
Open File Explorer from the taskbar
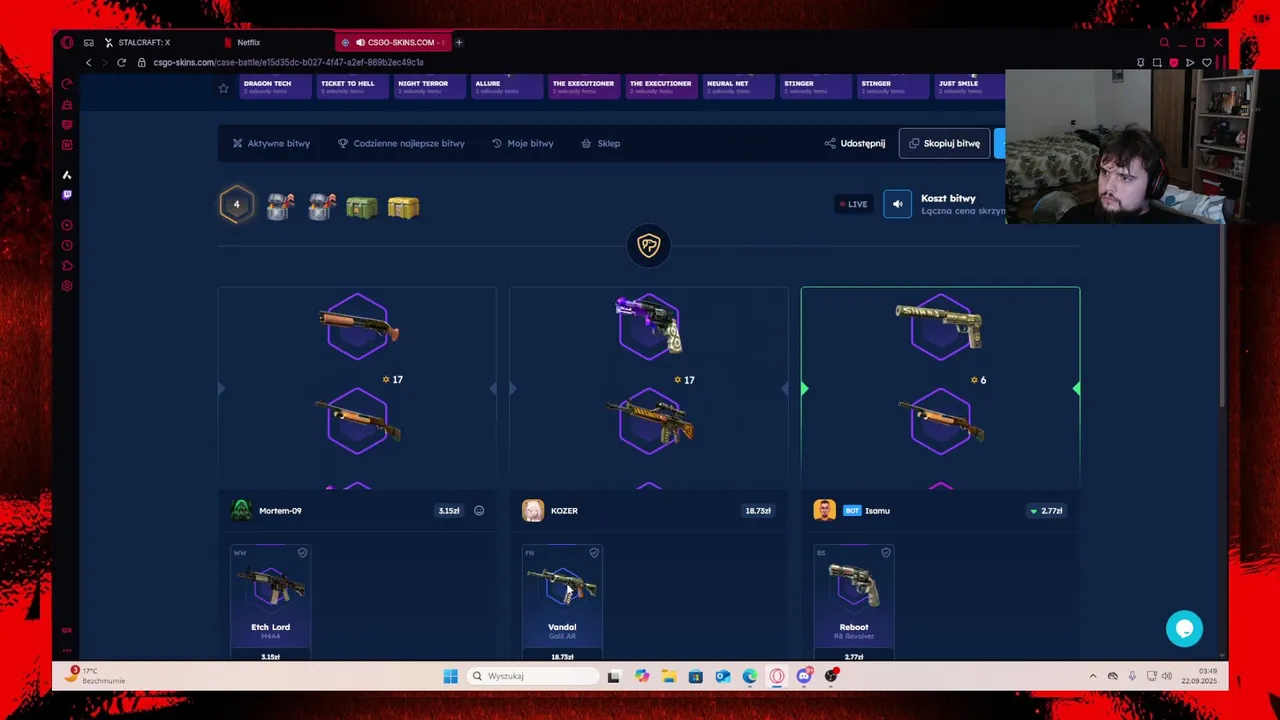[668, 676]
